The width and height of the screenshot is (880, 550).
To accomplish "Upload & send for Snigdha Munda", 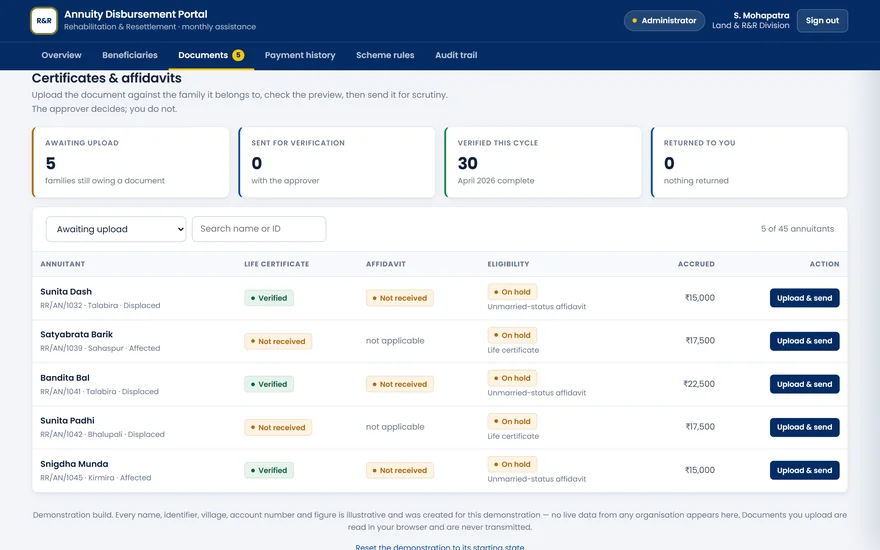I will (804, 470).
